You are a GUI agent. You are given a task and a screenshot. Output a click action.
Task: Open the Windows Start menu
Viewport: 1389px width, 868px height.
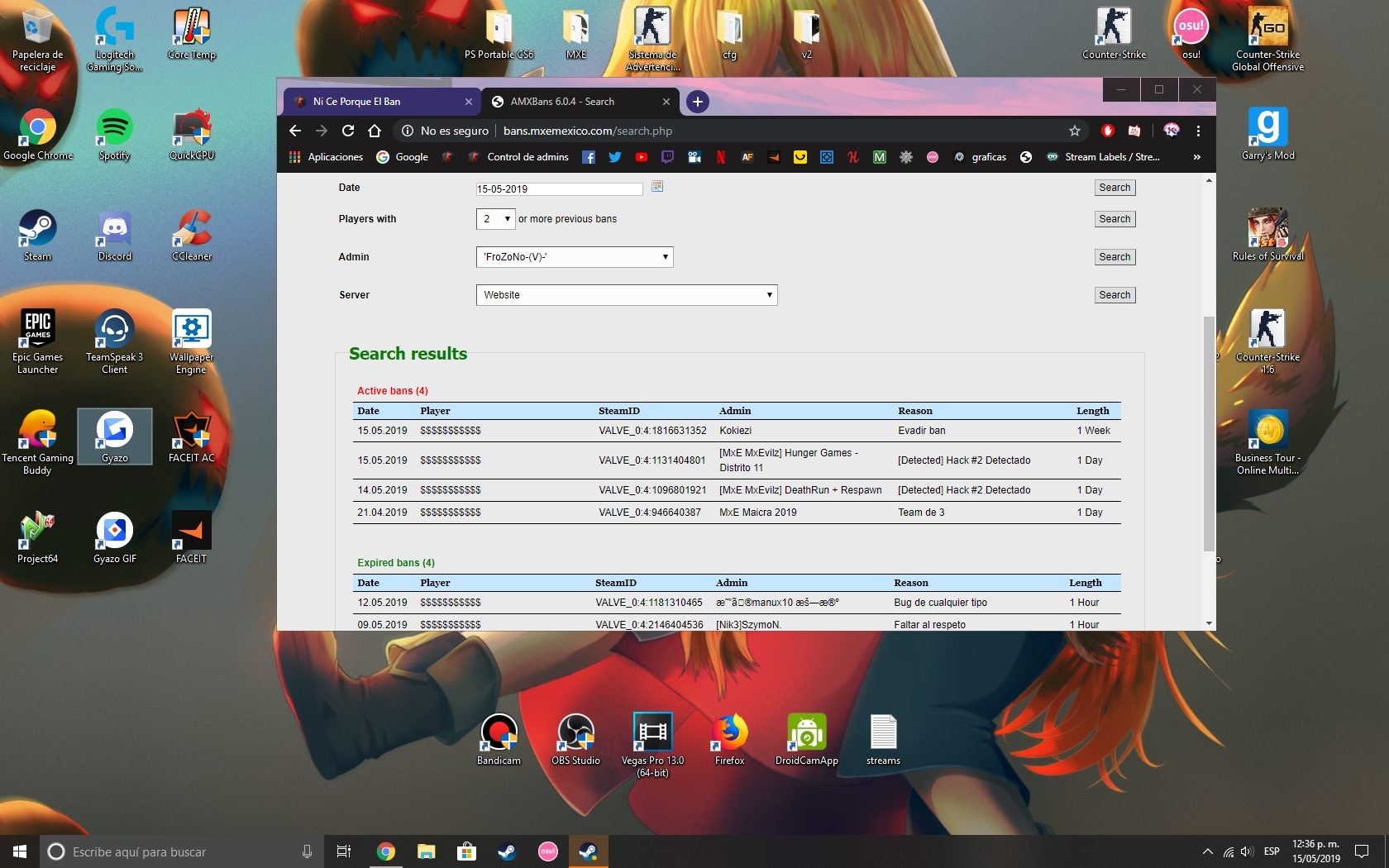pyautogui.click(x=20, y=851)
